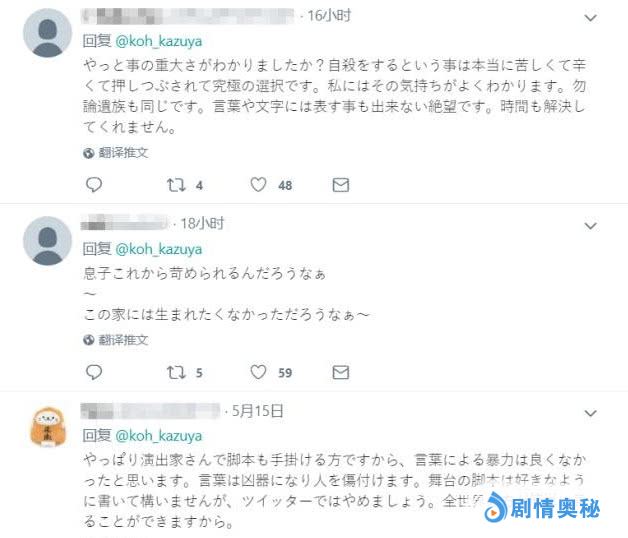Reply to the 18小时 tweet
The height and width of the screenshot is (538, 628).
click(x=94, y=373)
